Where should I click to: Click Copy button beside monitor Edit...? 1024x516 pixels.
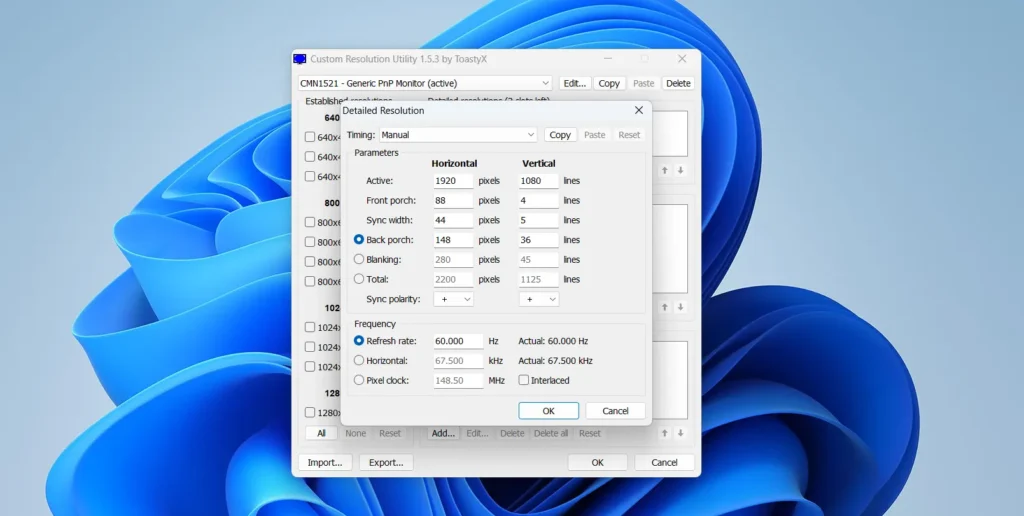609,84
